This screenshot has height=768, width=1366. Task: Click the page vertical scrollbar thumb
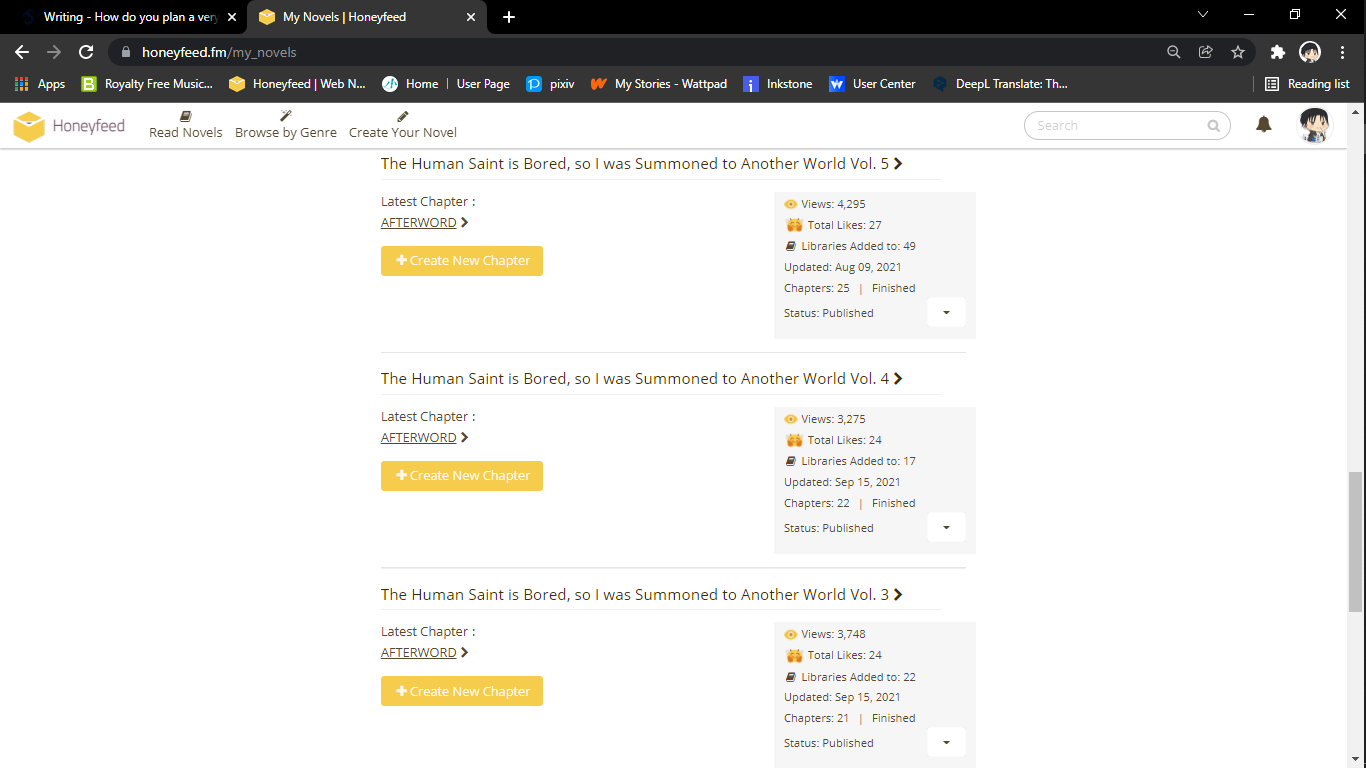coord(1356,540)
